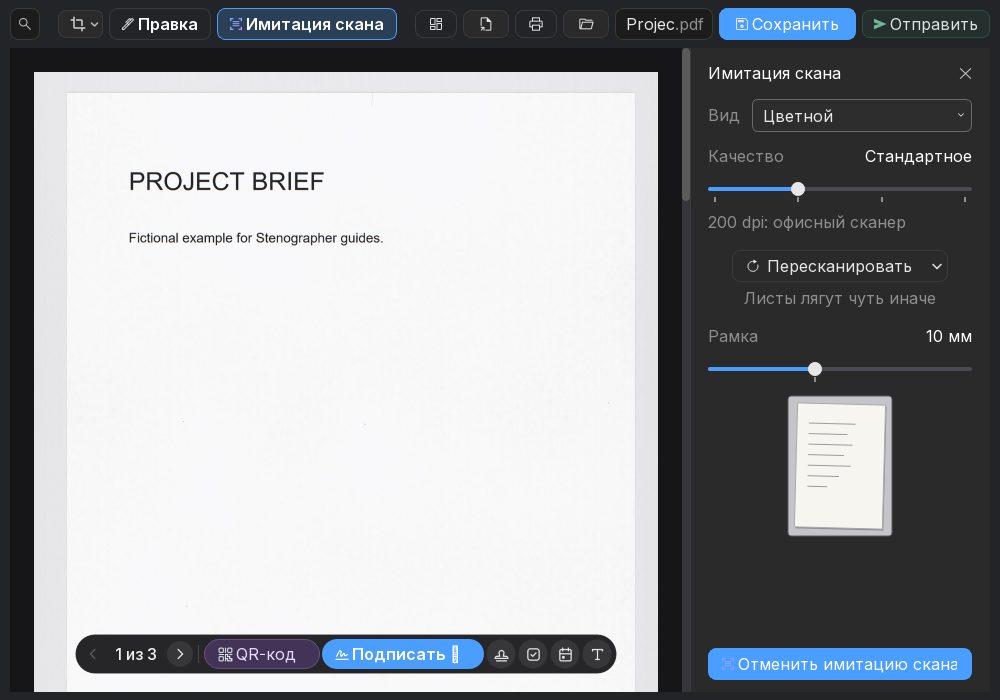This screenshot has width=1000, height=700.
Task: Go to the next page arrow
Action: point(180,654)
